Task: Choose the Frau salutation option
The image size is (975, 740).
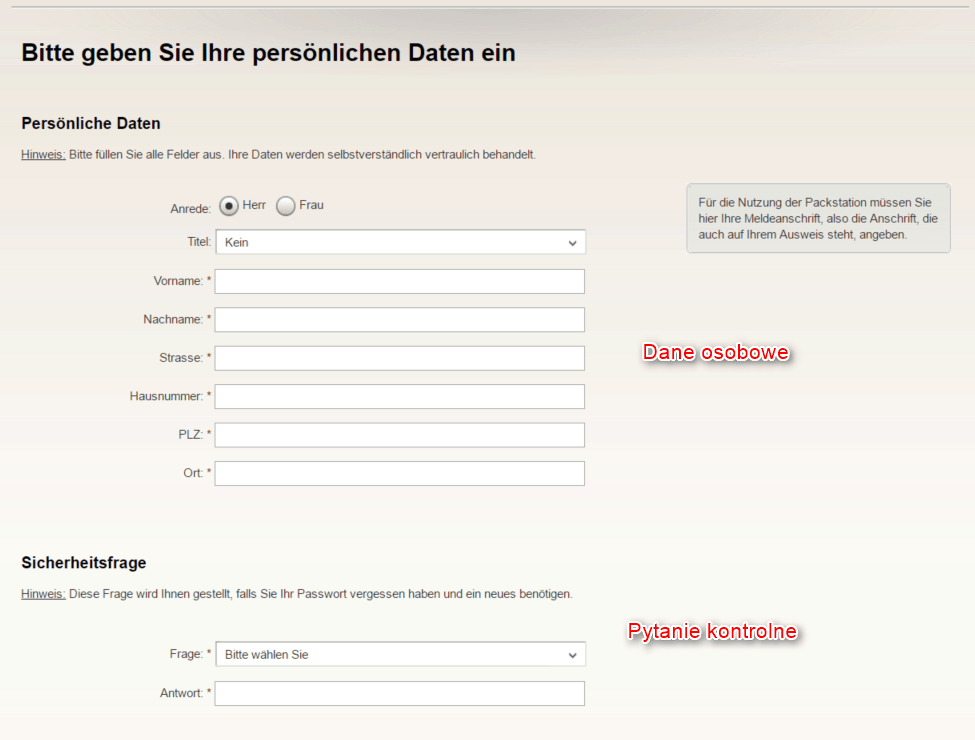Action: 286,206
